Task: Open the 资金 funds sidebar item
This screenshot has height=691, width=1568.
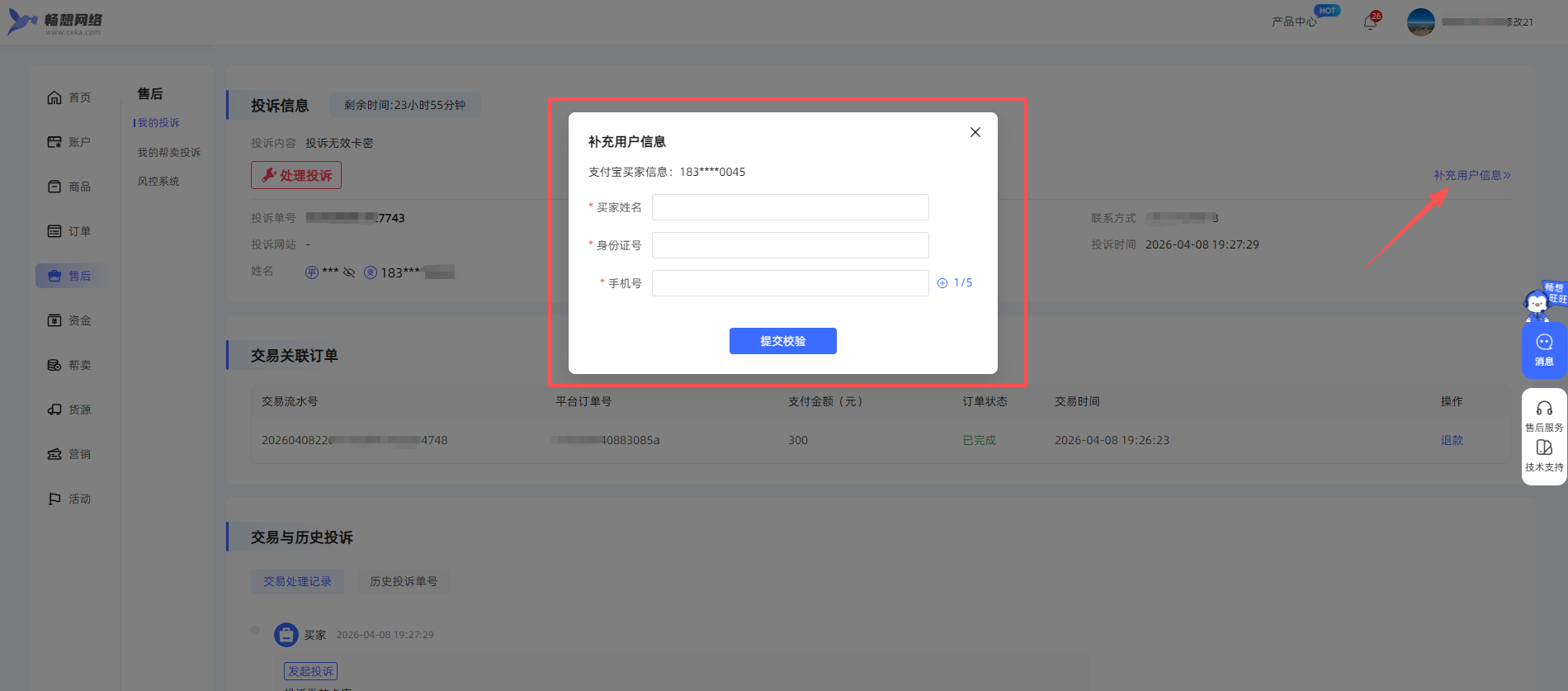Action: pos(69,320)
